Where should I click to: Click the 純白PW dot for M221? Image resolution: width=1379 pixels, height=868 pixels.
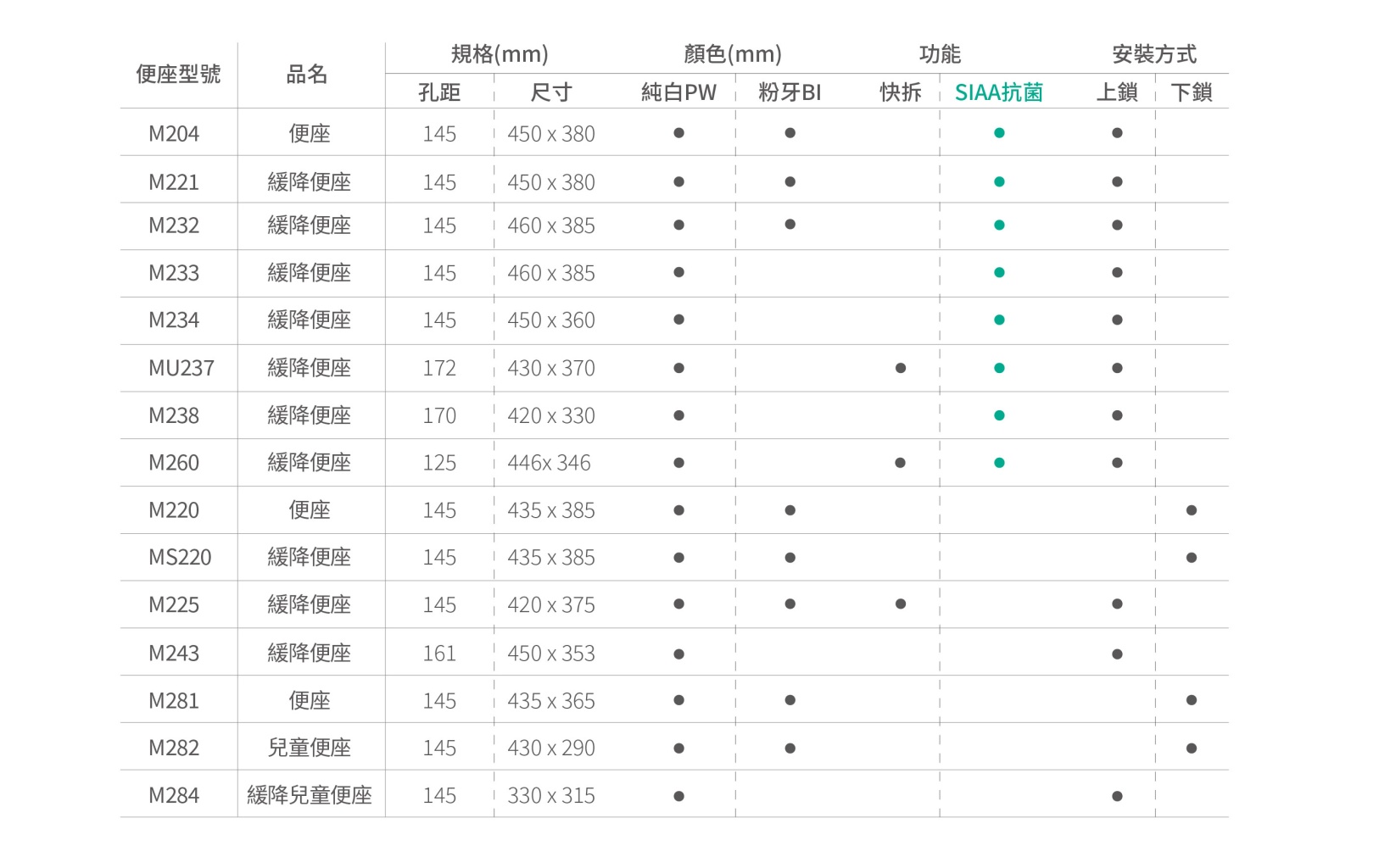click(x=678, y=181)
